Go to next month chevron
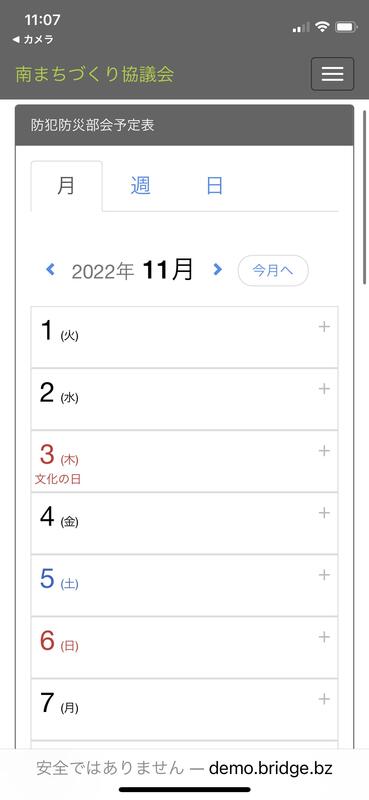This screenshot has width=369, height=800. [217, 269]
